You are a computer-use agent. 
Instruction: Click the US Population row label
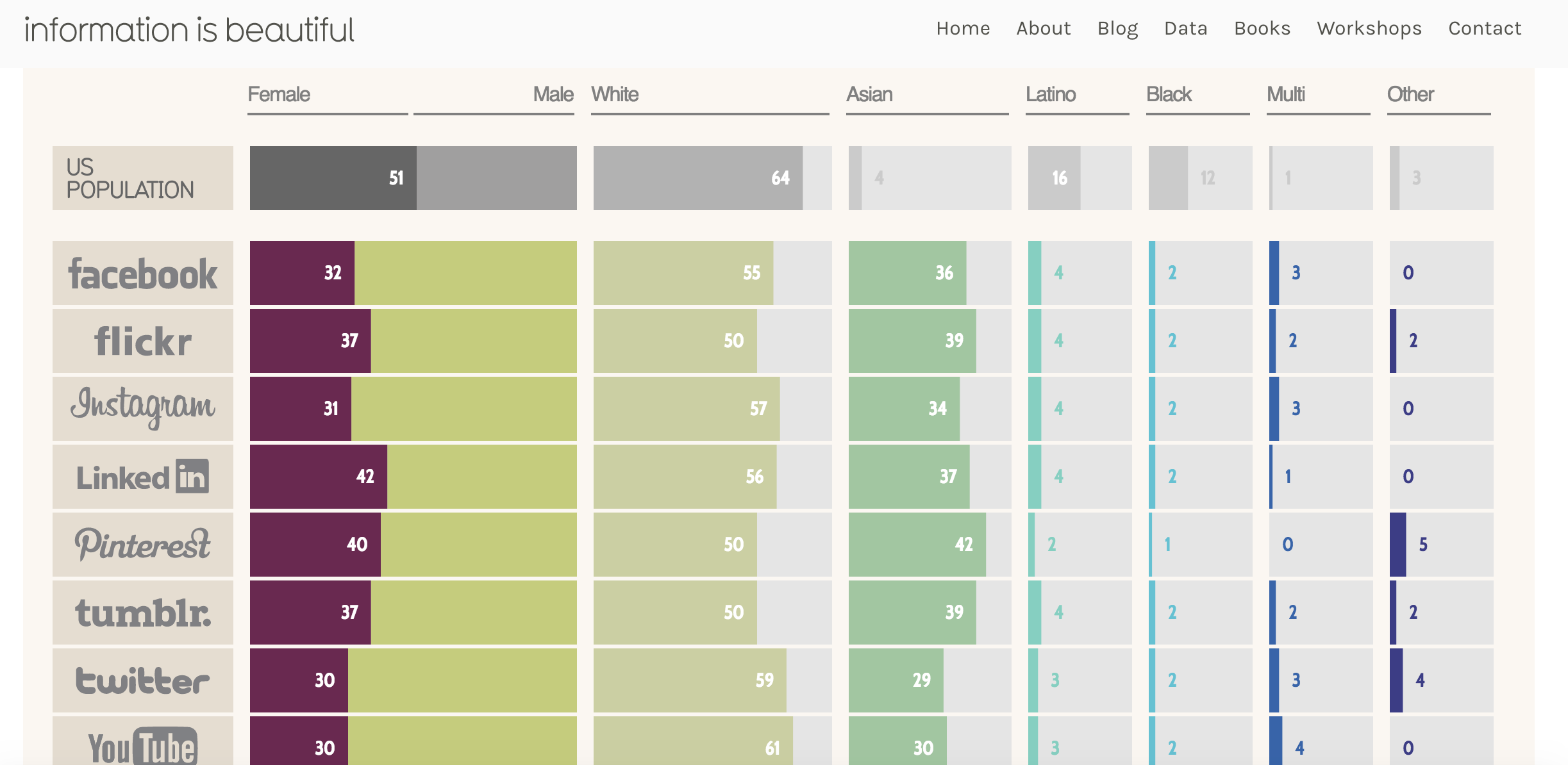point(143,178)
